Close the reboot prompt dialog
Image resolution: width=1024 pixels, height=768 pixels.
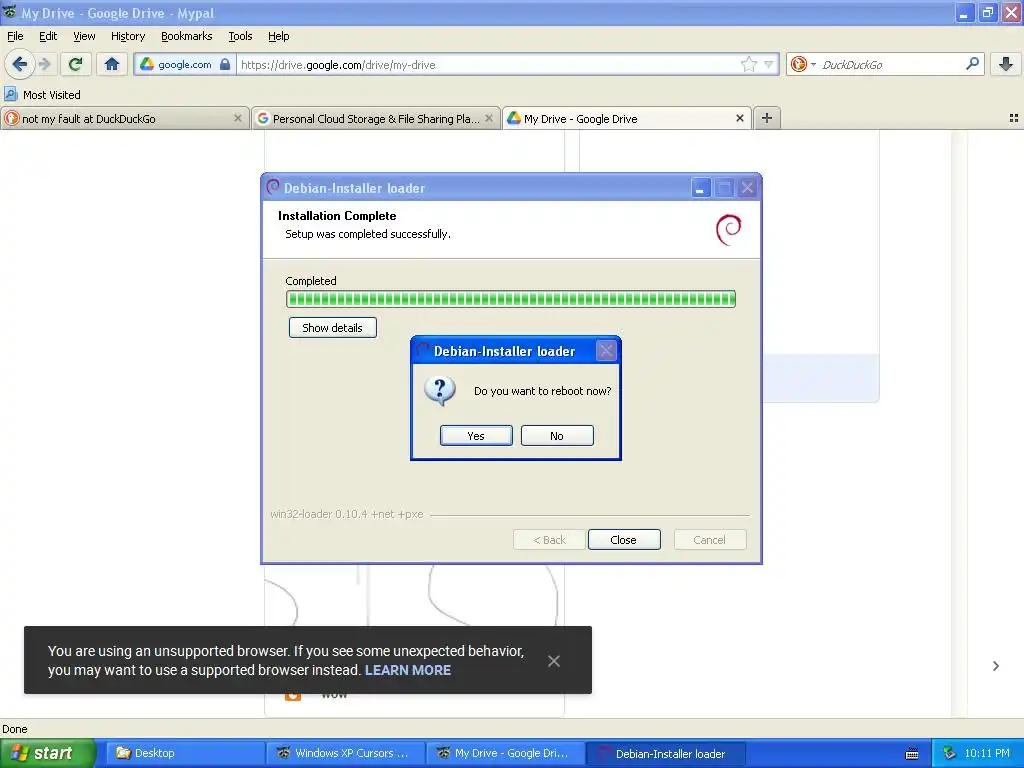pyautogui.click(x=606, y=351)
